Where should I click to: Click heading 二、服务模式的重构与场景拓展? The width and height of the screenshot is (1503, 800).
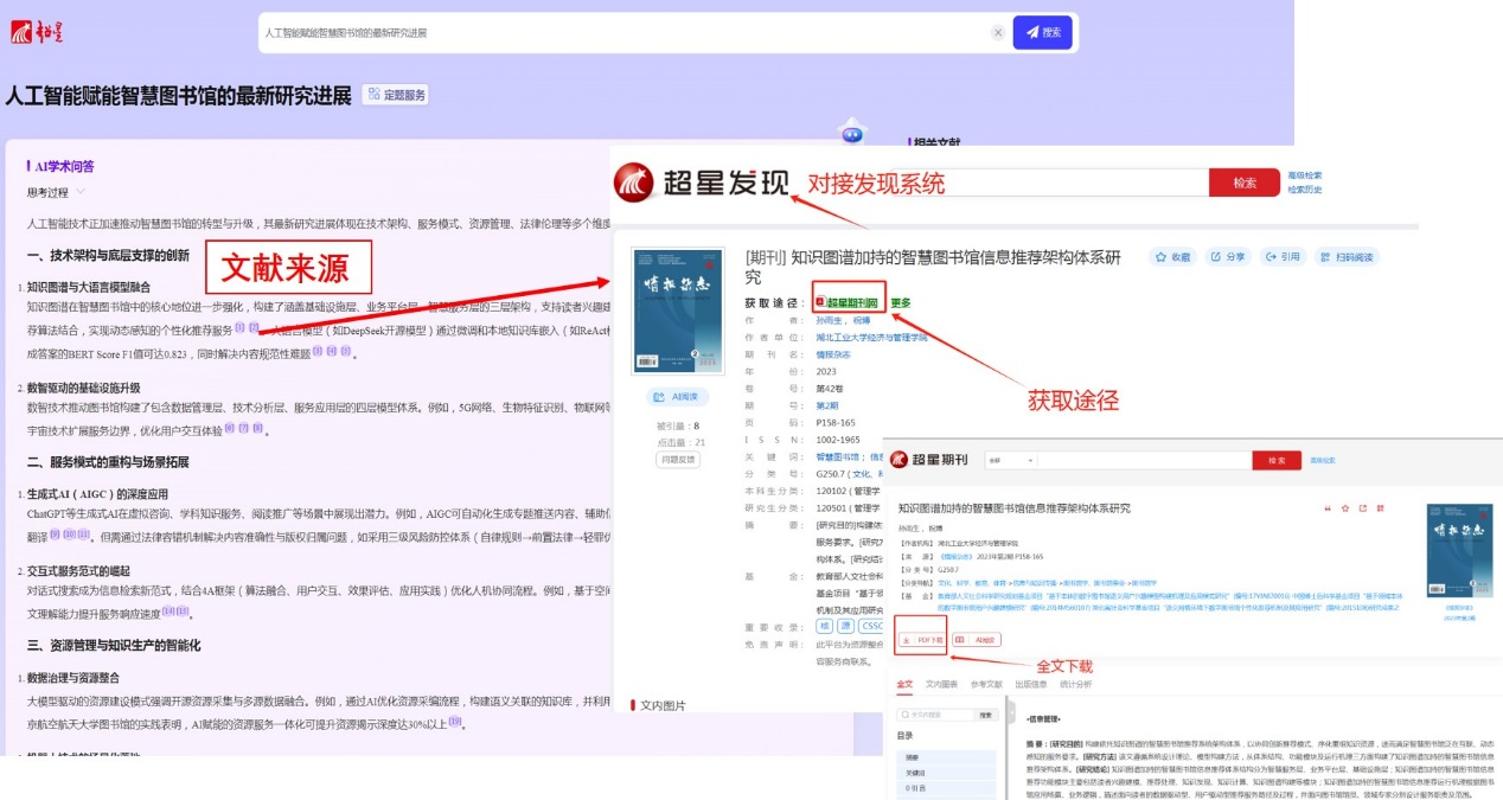click(x=108, y=463)
